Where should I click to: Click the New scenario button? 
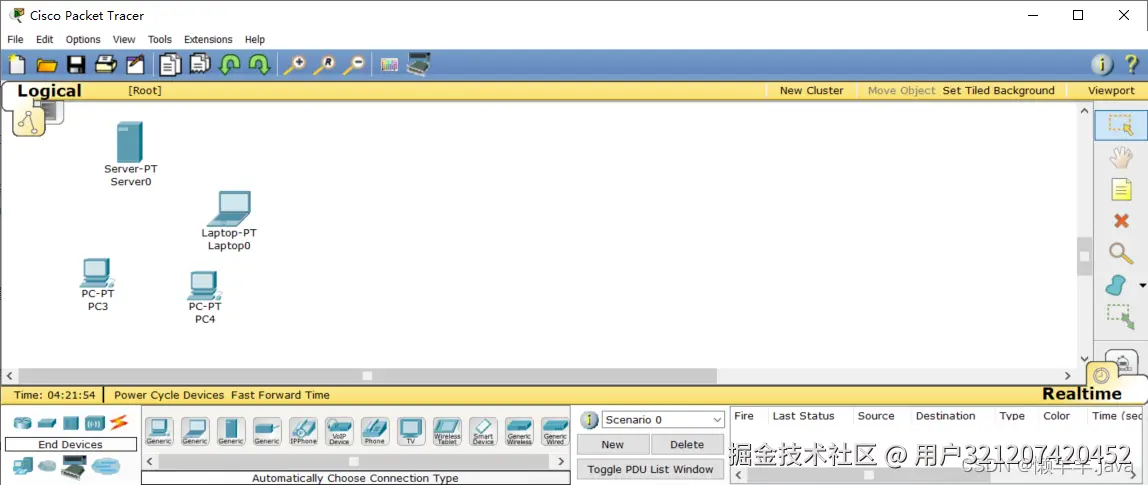[613, 444]
